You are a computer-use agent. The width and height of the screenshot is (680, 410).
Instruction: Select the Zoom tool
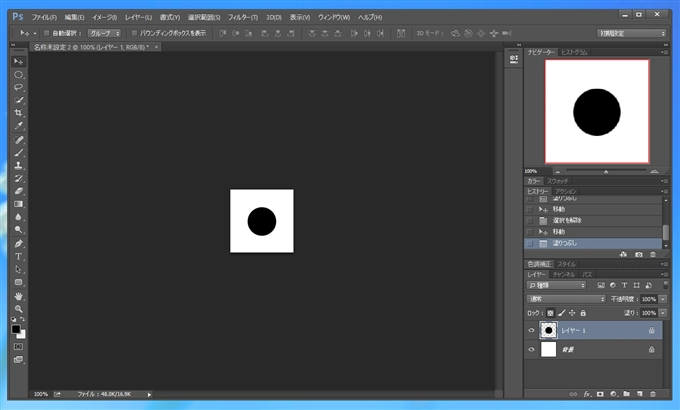(18, 309)
